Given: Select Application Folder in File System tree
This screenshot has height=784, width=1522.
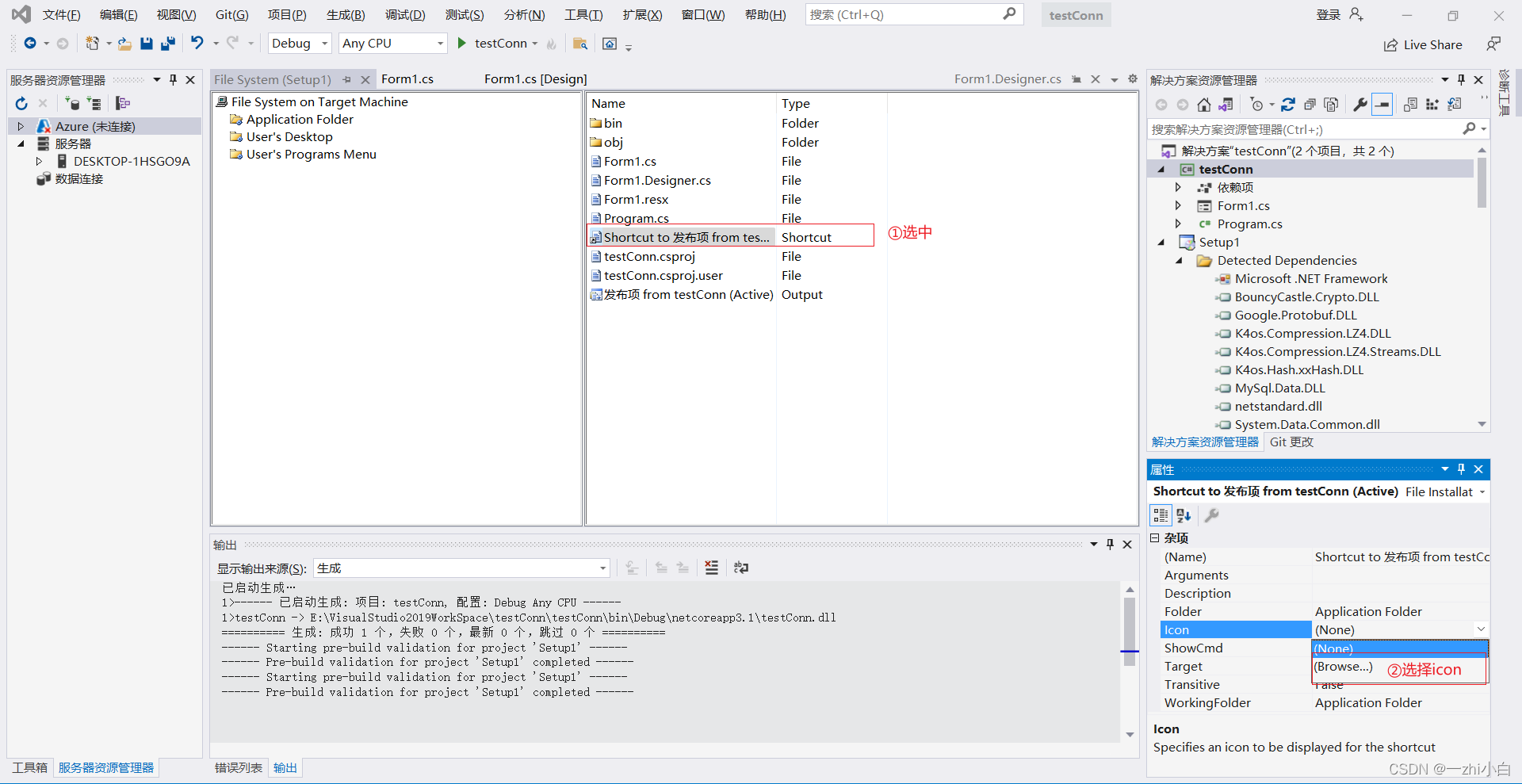Looking at the screenshot, I should 300,120.
